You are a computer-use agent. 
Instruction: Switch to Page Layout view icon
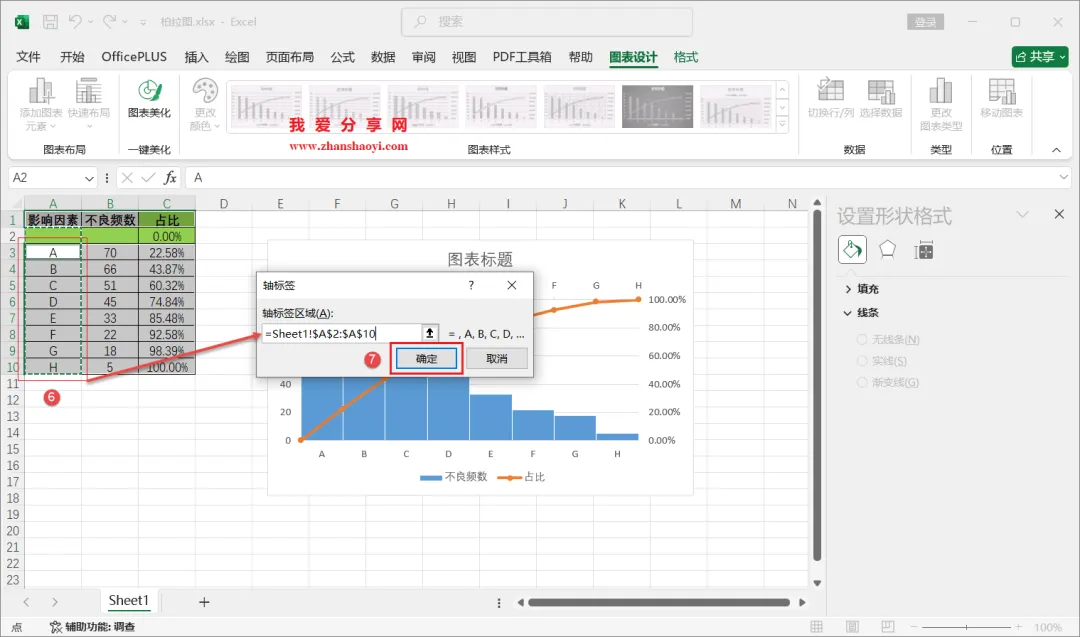(852, 627)
